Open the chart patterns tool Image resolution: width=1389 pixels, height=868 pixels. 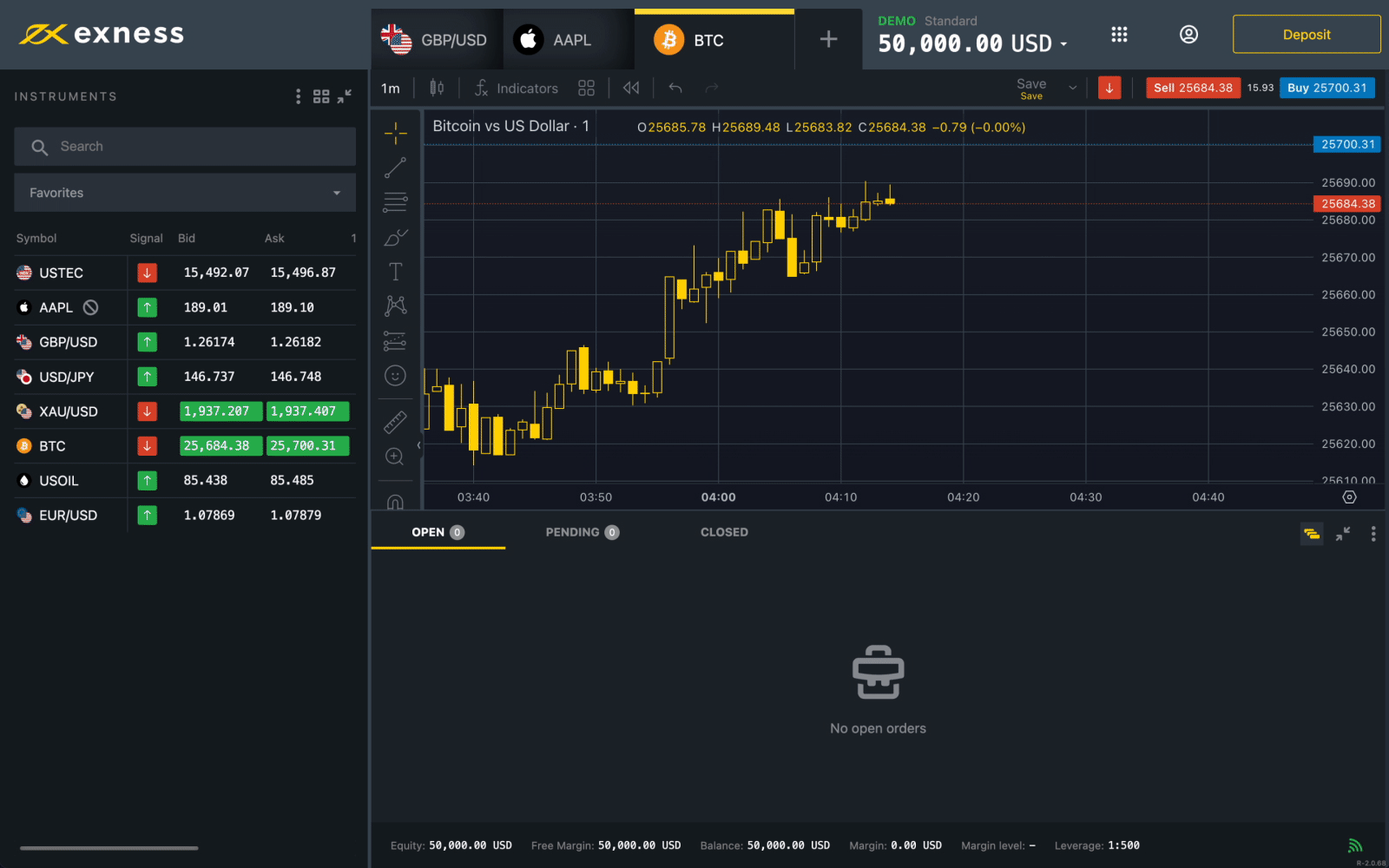(x=395, y=306)
